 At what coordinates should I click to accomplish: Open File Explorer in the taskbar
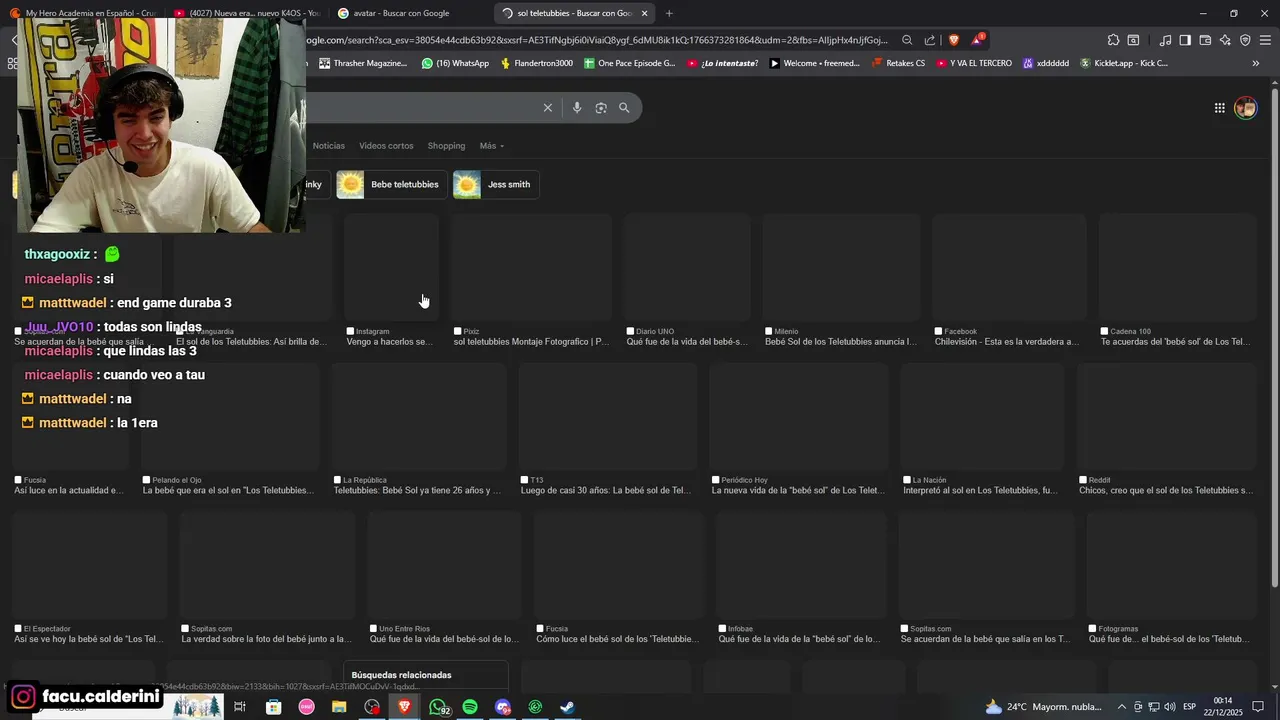pyautogui.click(x=339, y=707)
